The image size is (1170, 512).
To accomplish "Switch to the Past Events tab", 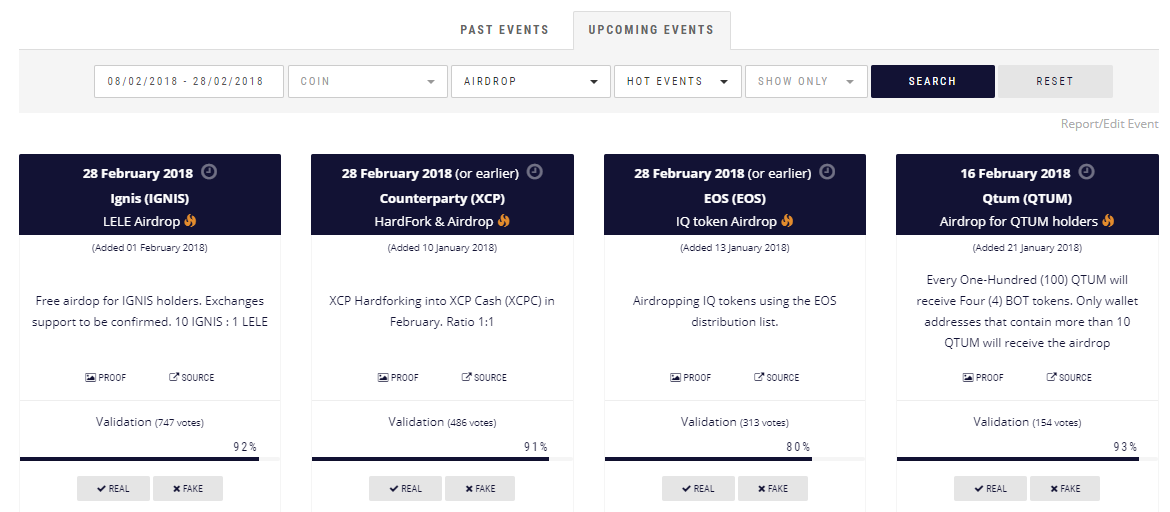I will (504, 30).
